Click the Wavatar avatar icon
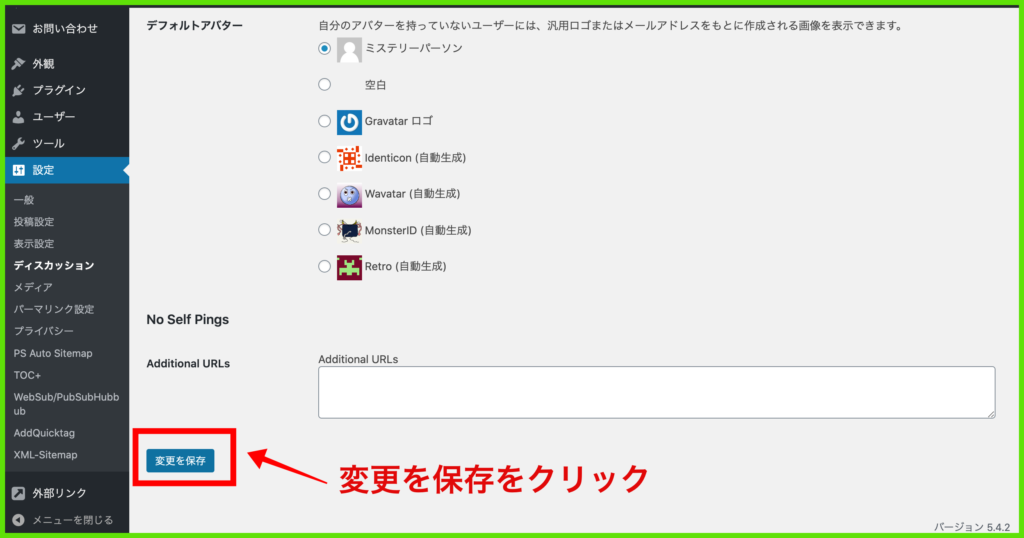 point(349,195)
